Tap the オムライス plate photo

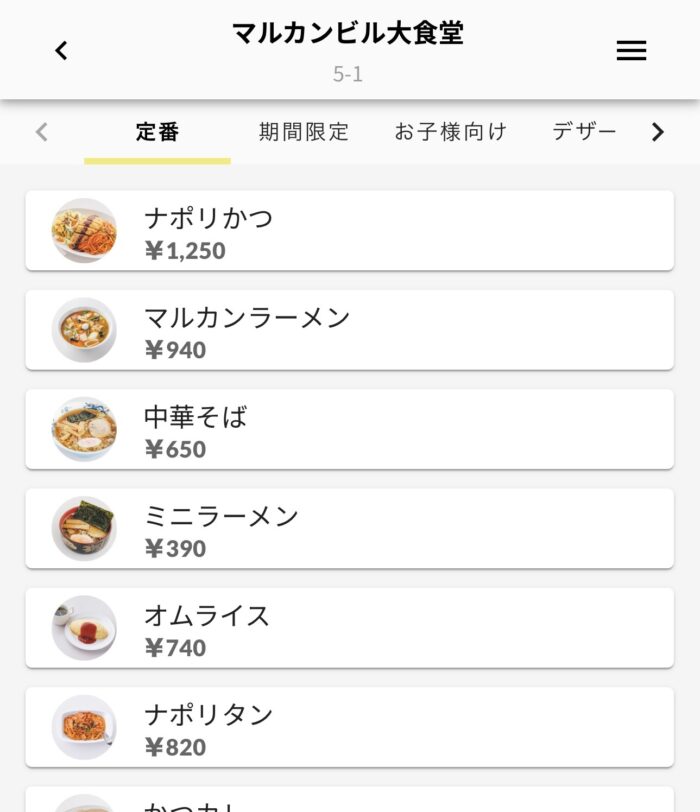coord(84,628)
